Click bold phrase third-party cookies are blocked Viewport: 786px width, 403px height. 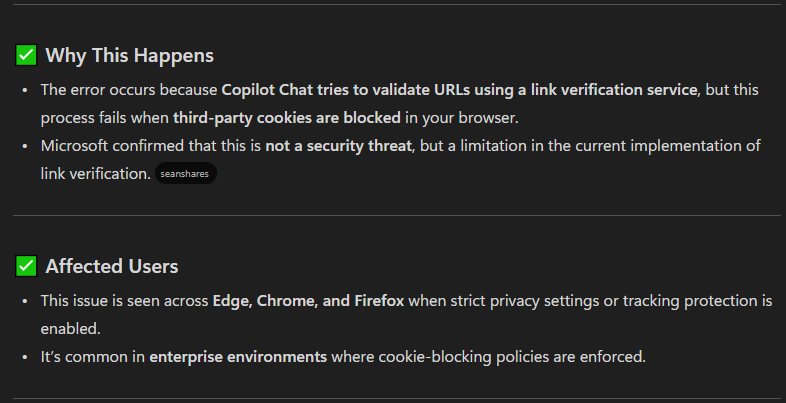coord(287,117)
